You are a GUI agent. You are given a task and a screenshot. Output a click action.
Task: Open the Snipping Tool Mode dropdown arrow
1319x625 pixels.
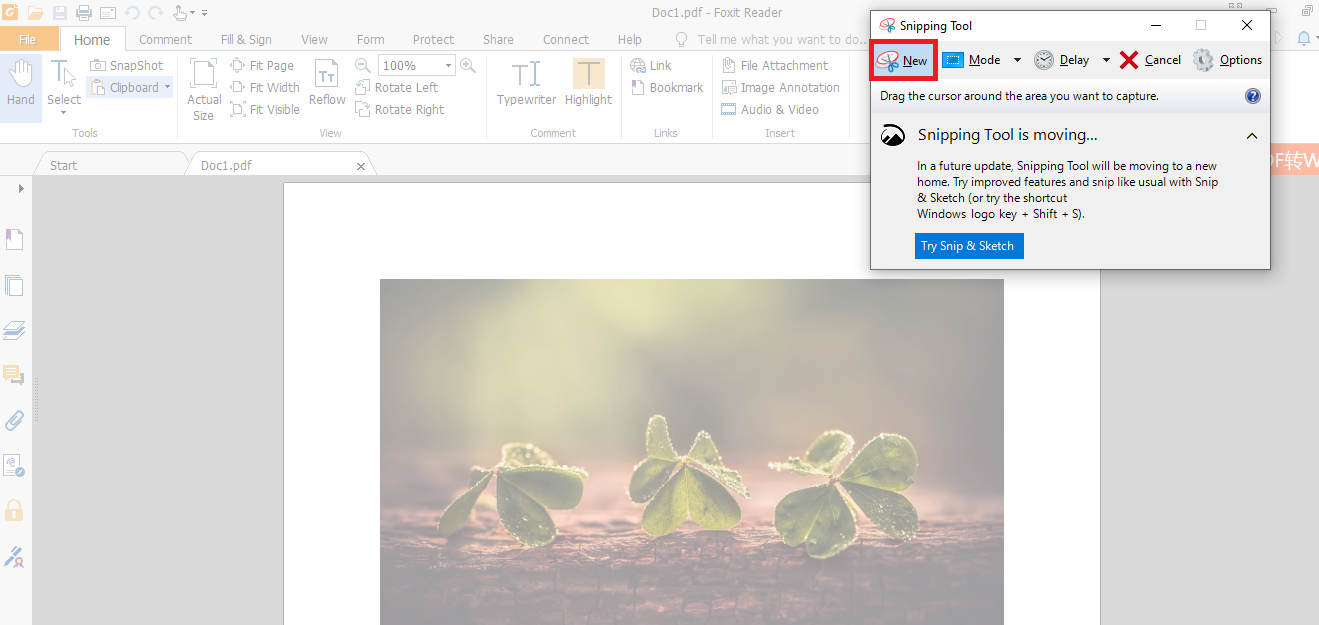1017,60
